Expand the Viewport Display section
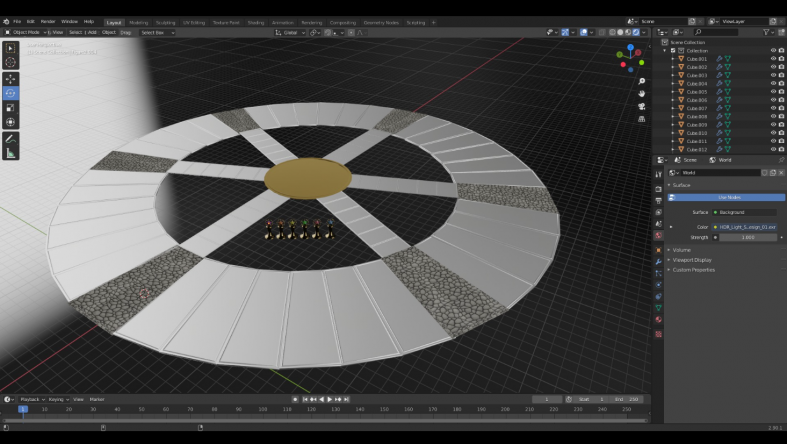787x444 pixels. point(693,260)
